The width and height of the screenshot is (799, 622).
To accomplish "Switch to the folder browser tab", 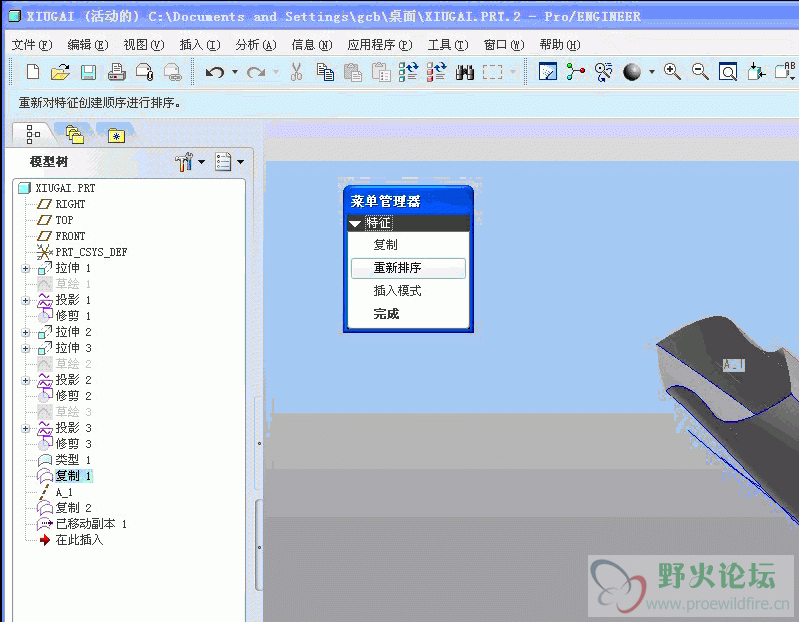I will (75, 135).
